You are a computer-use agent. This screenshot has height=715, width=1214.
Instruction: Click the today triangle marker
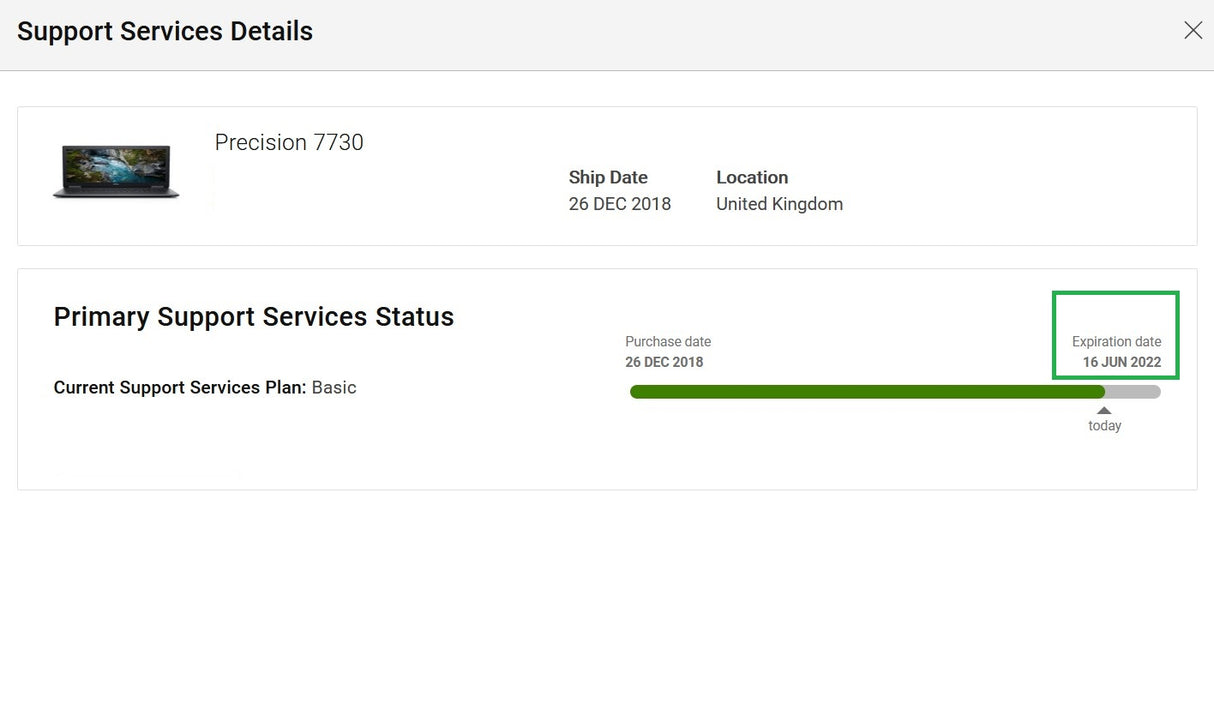click(x=1104, y=410)
